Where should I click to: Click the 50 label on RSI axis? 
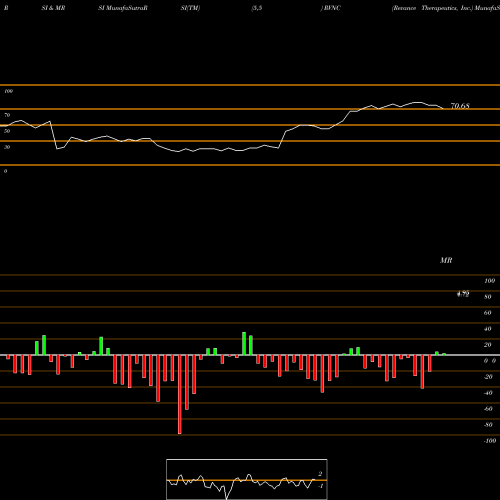click(7, 131)
